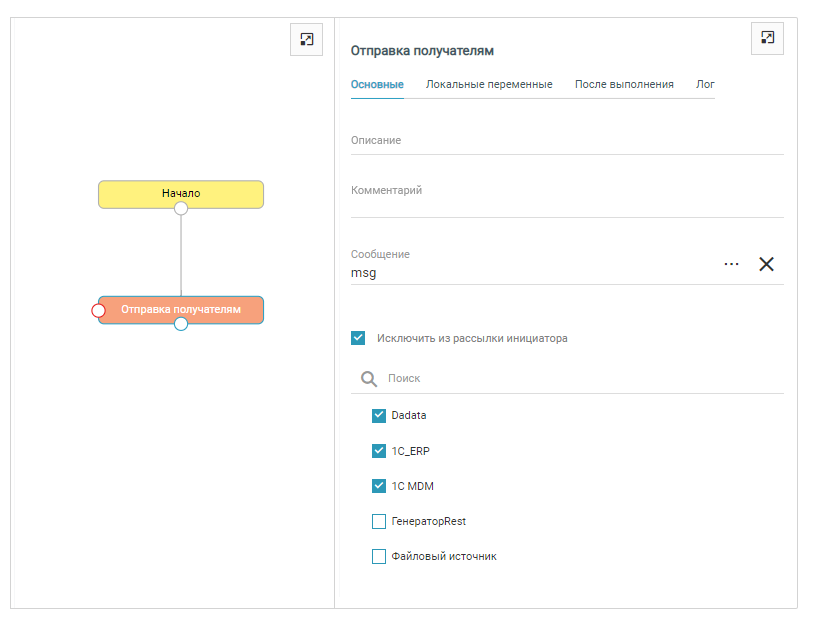The image size is (815, 627).
Task: Expand the properties panel to fullscreen
Action: [767, 38]
